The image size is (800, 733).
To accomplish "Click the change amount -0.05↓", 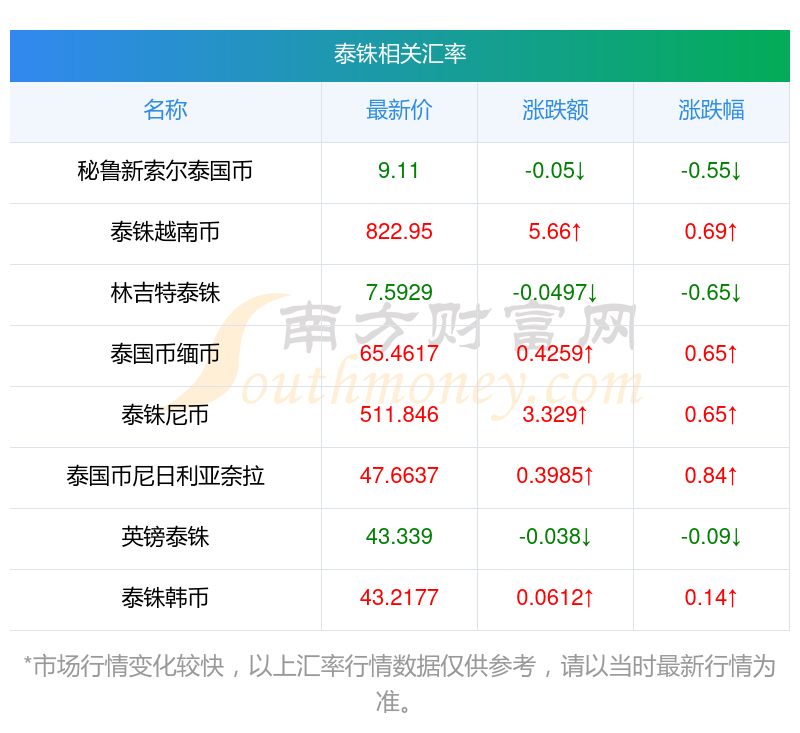I will point(555,170).
